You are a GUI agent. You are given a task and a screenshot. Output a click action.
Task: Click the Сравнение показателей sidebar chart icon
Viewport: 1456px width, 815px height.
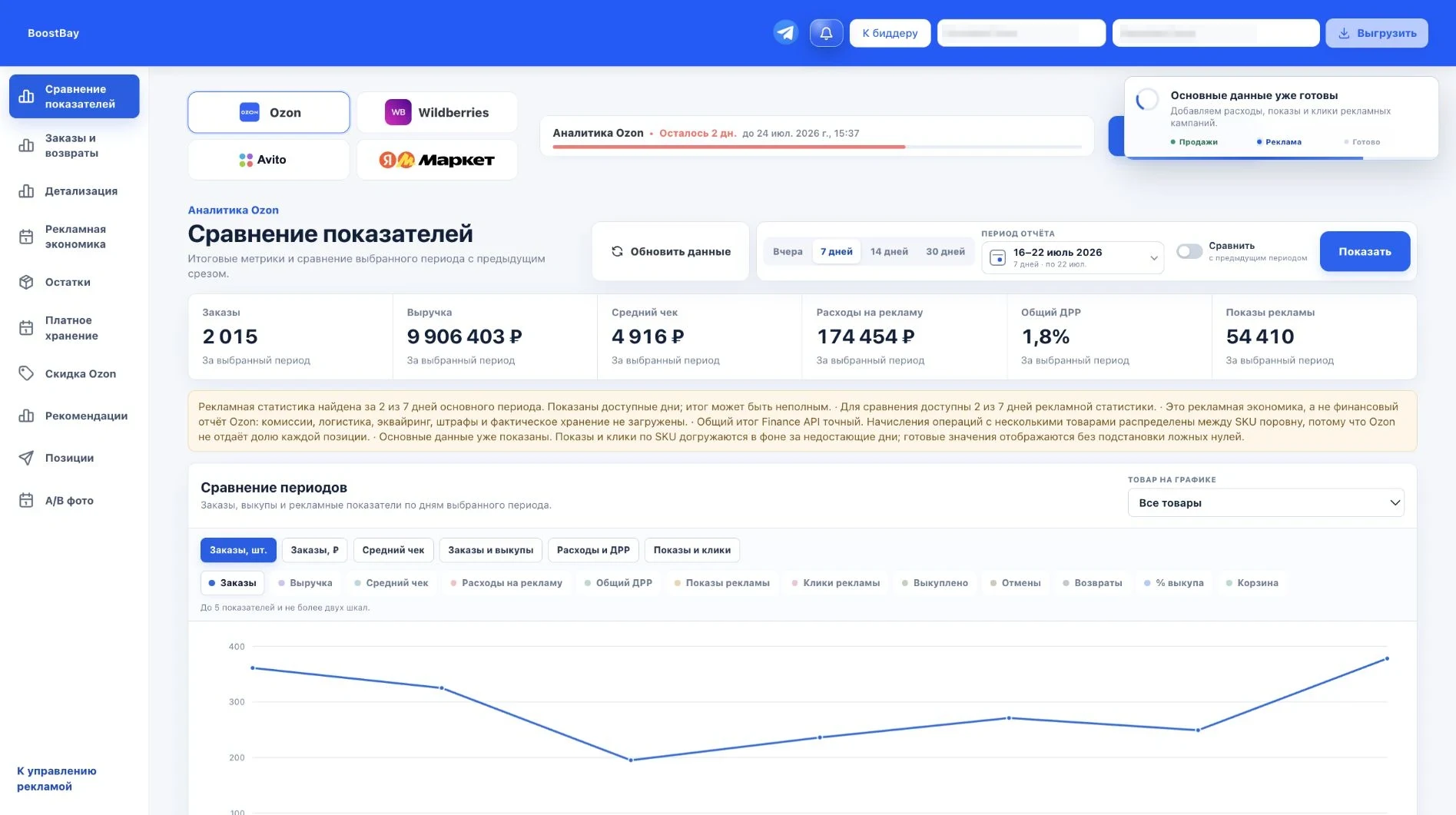(26, 96)
